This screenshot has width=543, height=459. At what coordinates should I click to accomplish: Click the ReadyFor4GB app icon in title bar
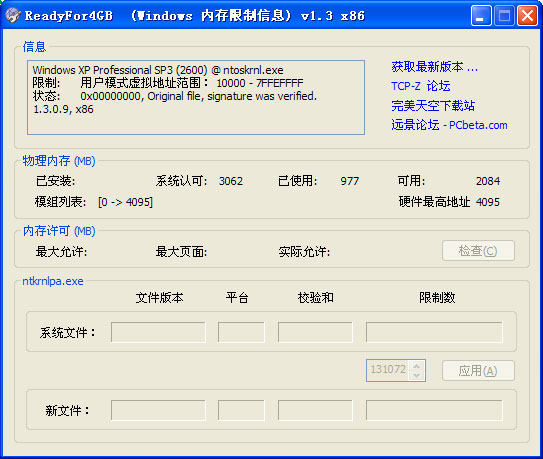pyautogui.click(x=13, y=15)
